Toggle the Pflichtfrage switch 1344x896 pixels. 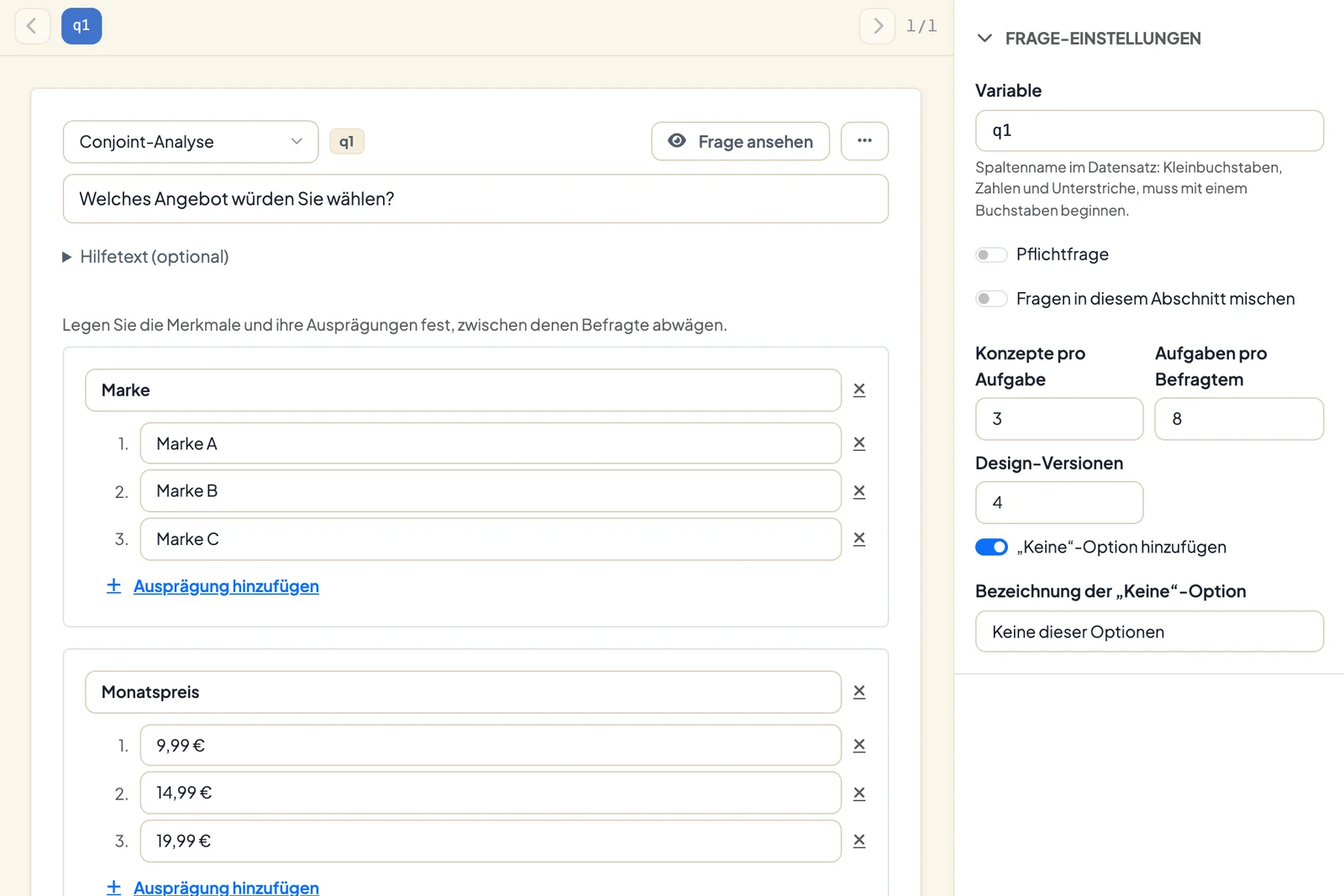point(991,254)
